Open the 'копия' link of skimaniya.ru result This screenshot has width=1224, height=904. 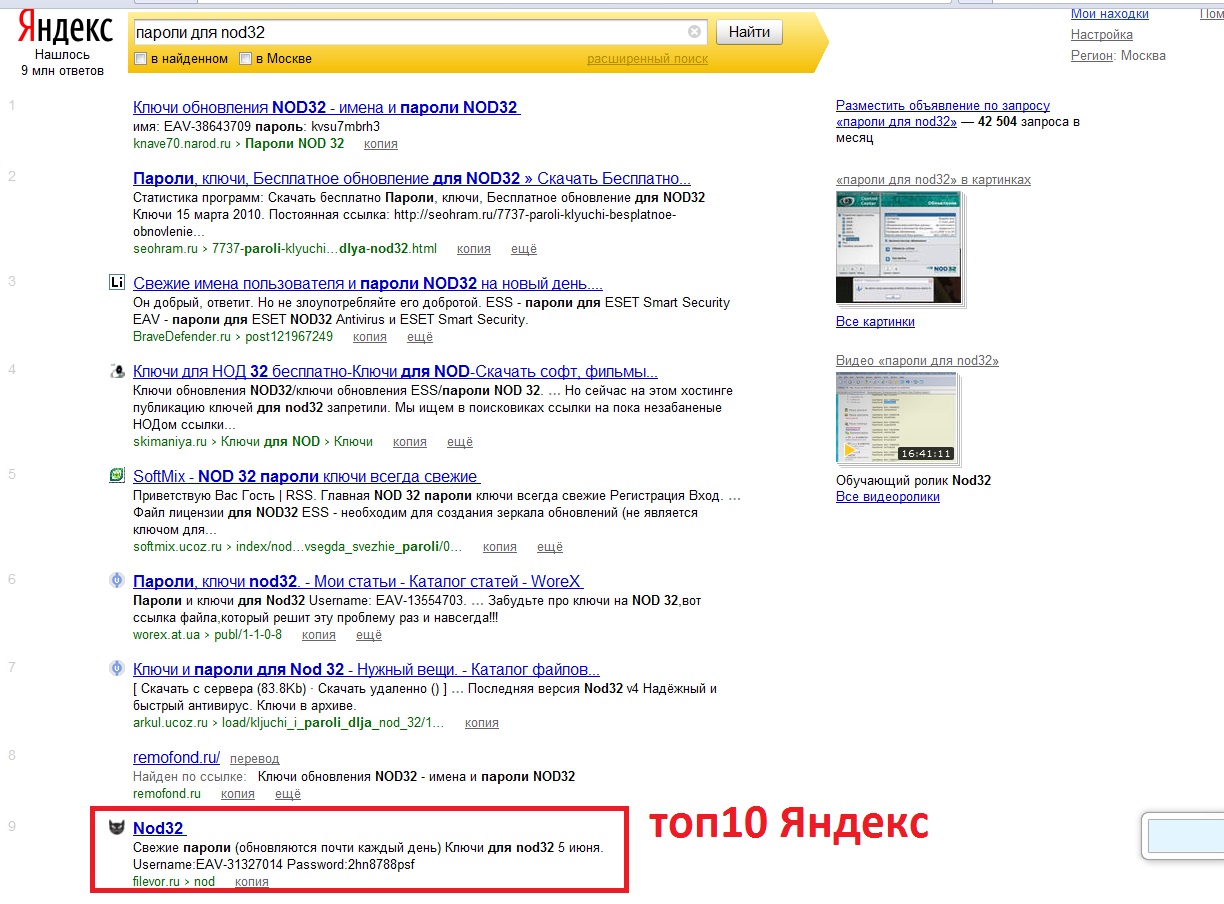click(410, 442)
